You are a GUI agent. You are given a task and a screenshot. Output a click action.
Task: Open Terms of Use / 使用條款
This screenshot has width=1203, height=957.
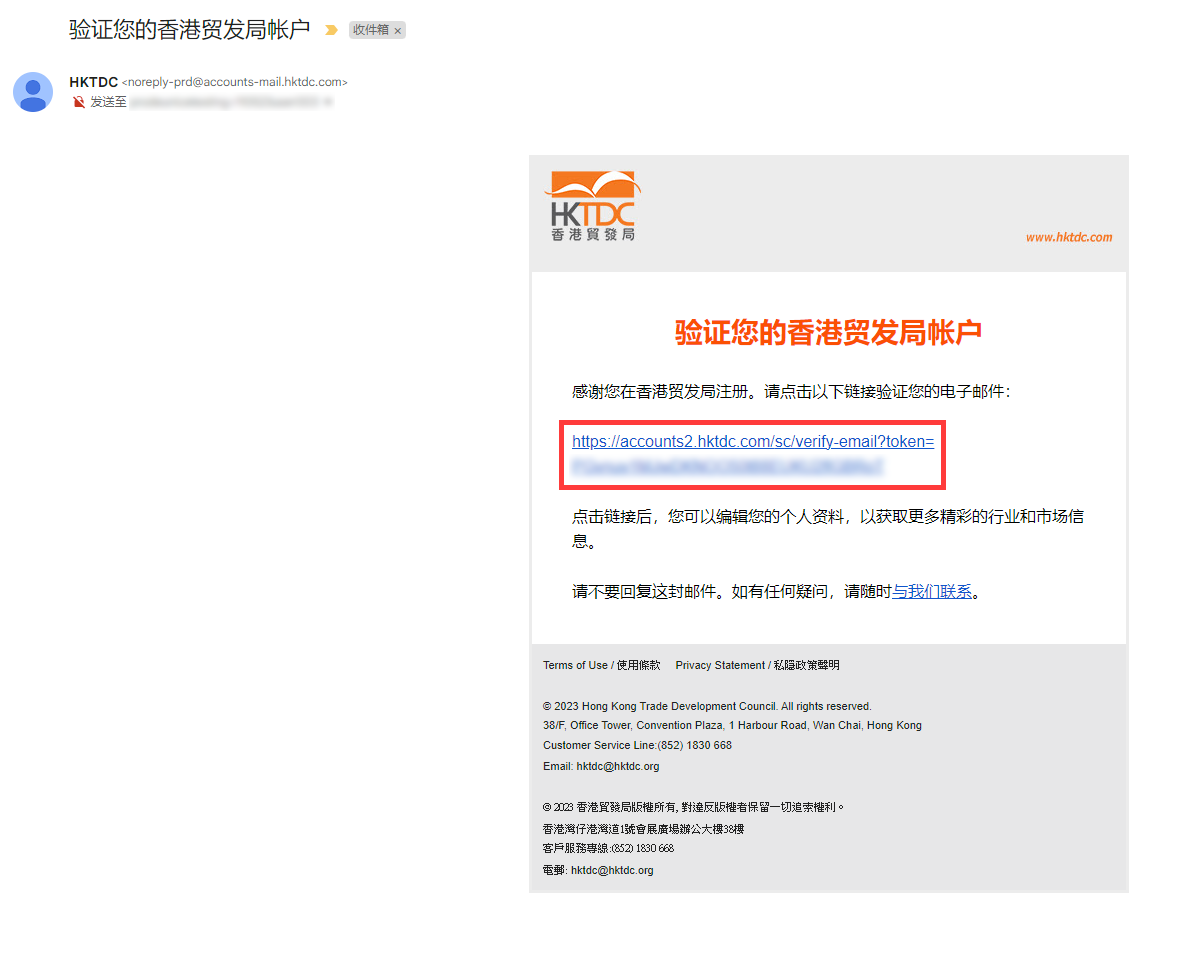[x=602, y=665]
